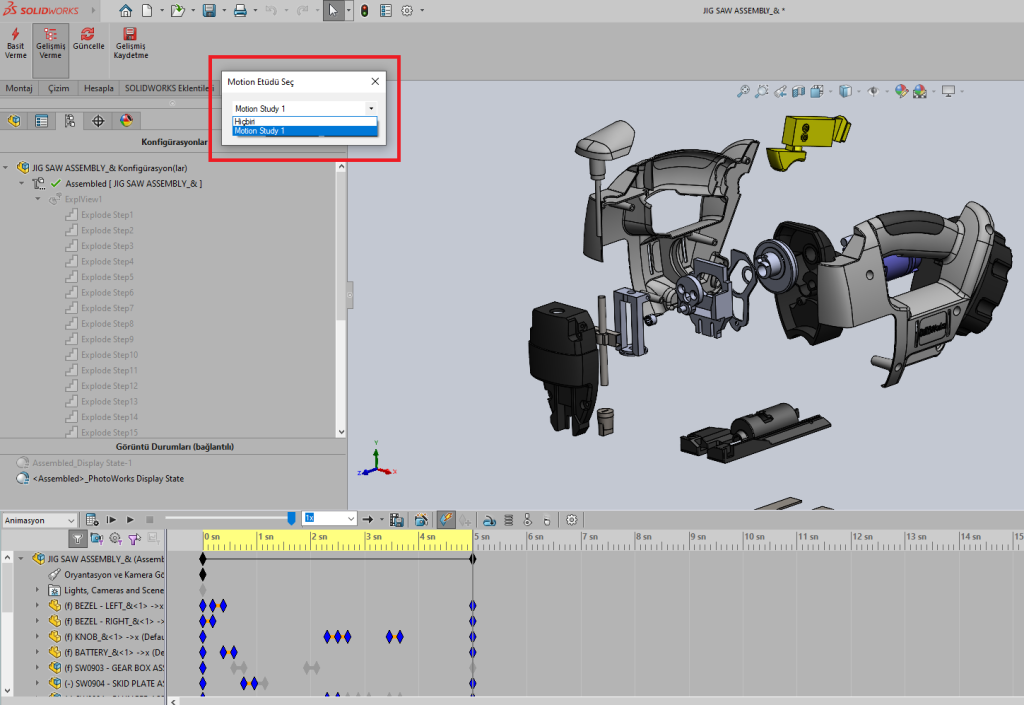The image size is (1024, 705).
Task: Click the Section View icon
Action: pyautogui.click(x=798, y=91)
